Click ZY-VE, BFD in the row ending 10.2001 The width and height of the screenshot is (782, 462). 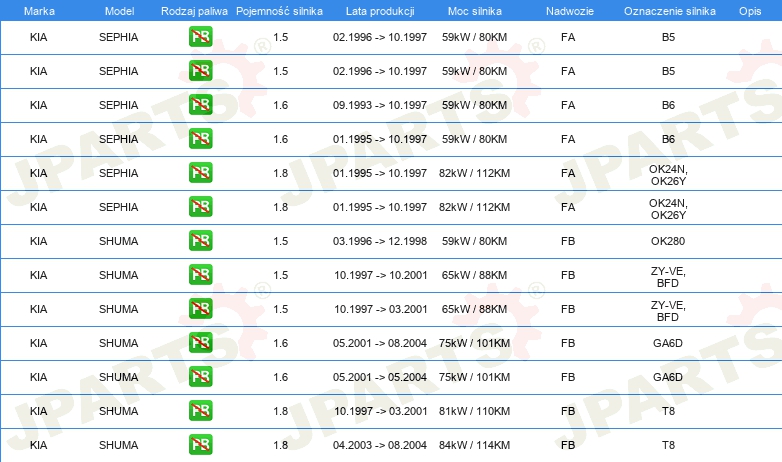(x=668, y=277)
